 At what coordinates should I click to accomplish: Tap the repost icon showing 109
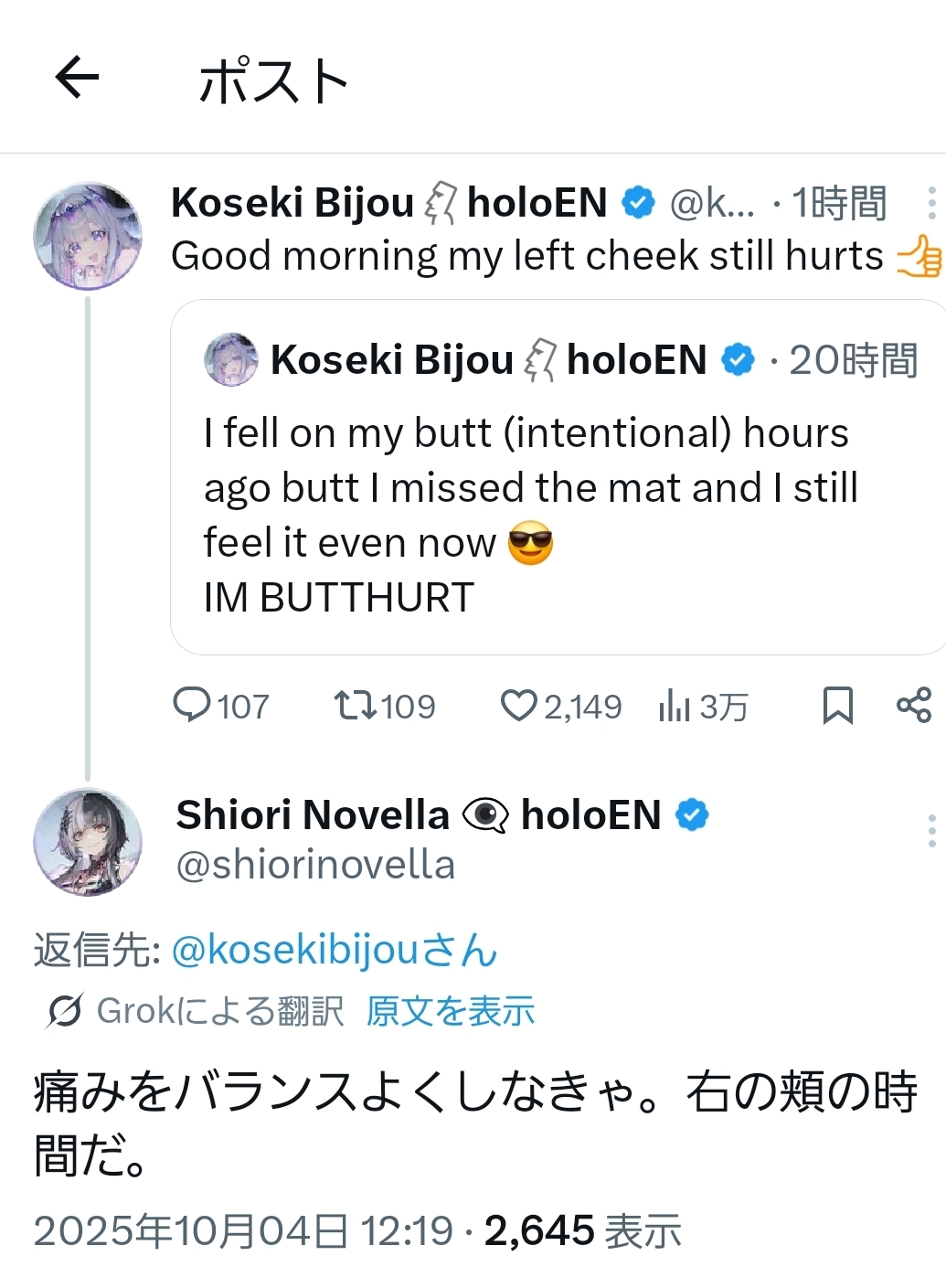tap(354, 705)
